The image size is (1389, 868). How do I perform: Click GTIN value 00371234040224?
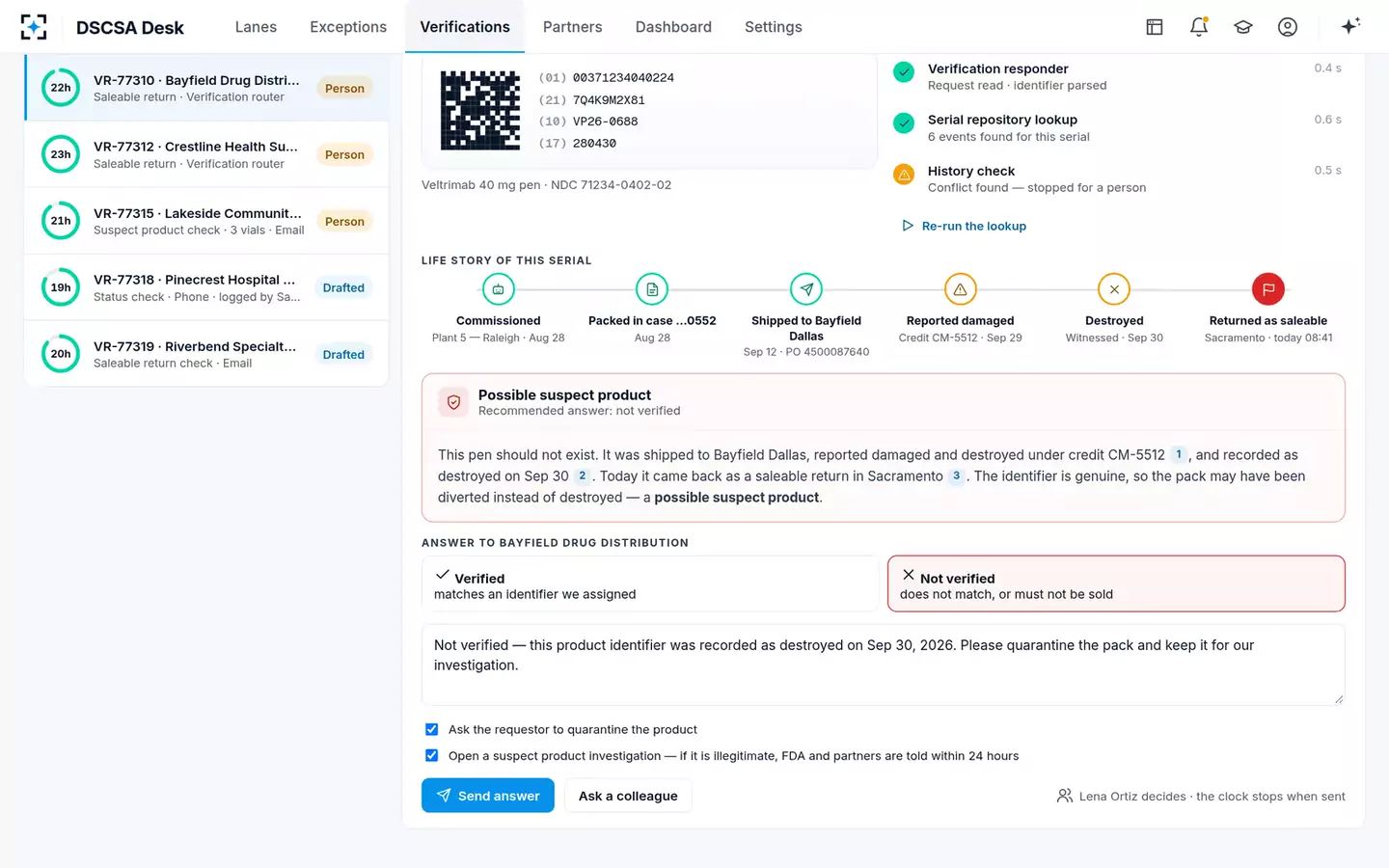coord(623,77)
